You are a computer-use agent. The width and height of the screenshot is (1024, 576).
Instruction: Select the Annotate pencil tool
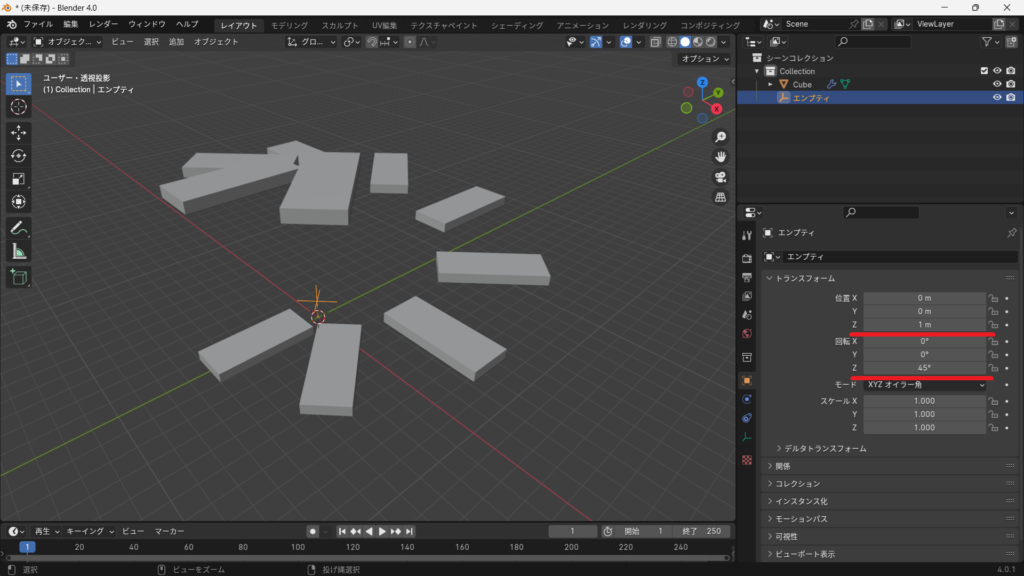point(18,228)
